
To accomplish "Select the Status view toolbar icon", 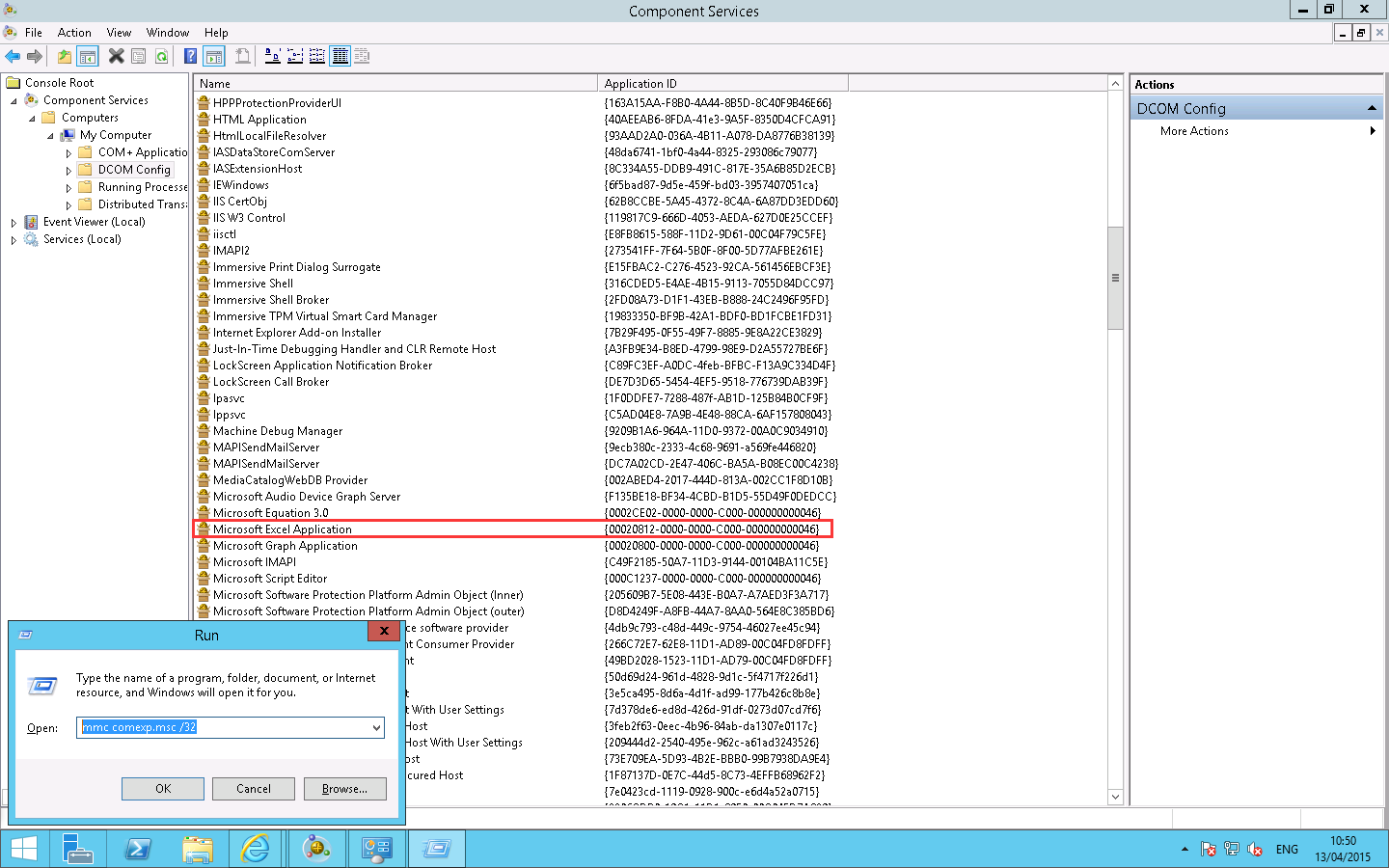I will click(362, 57).
